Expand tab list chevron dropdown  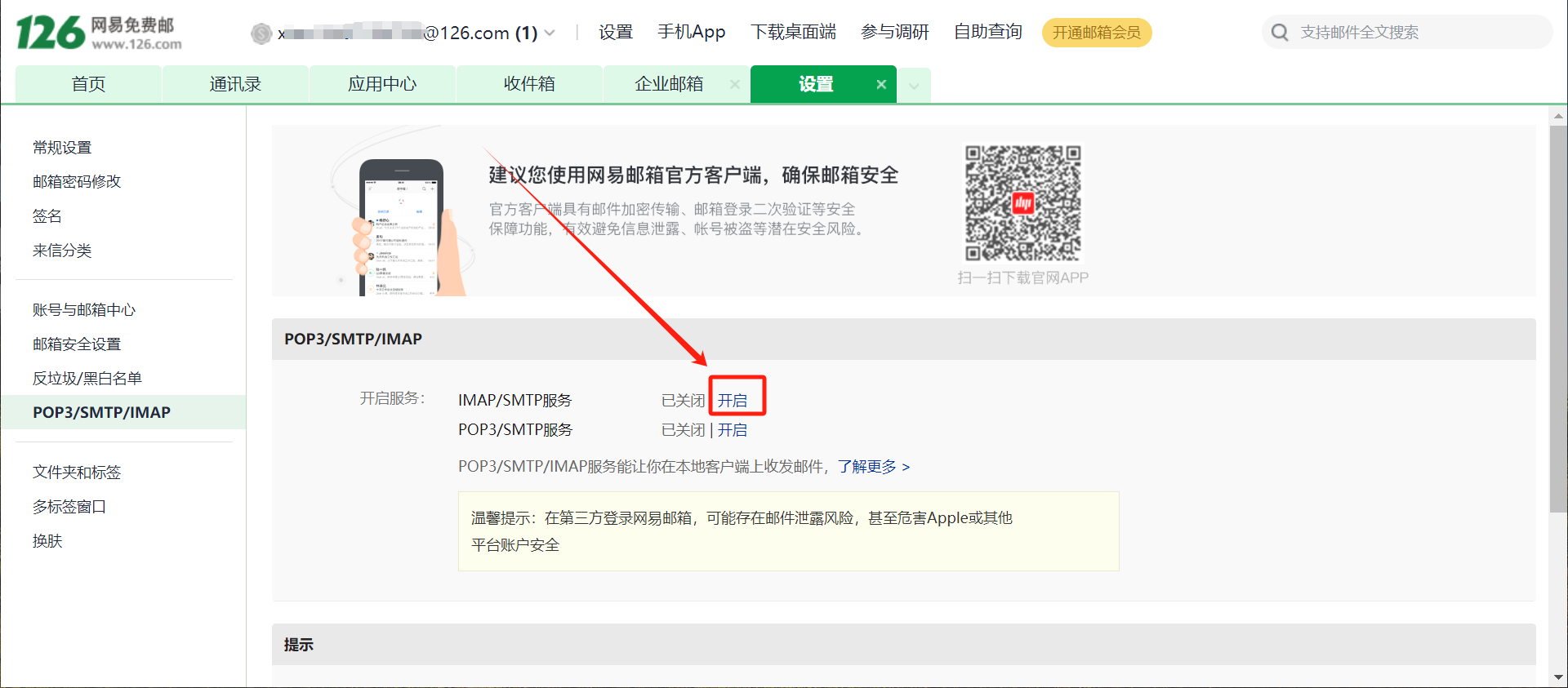click(x=914, y=86)
